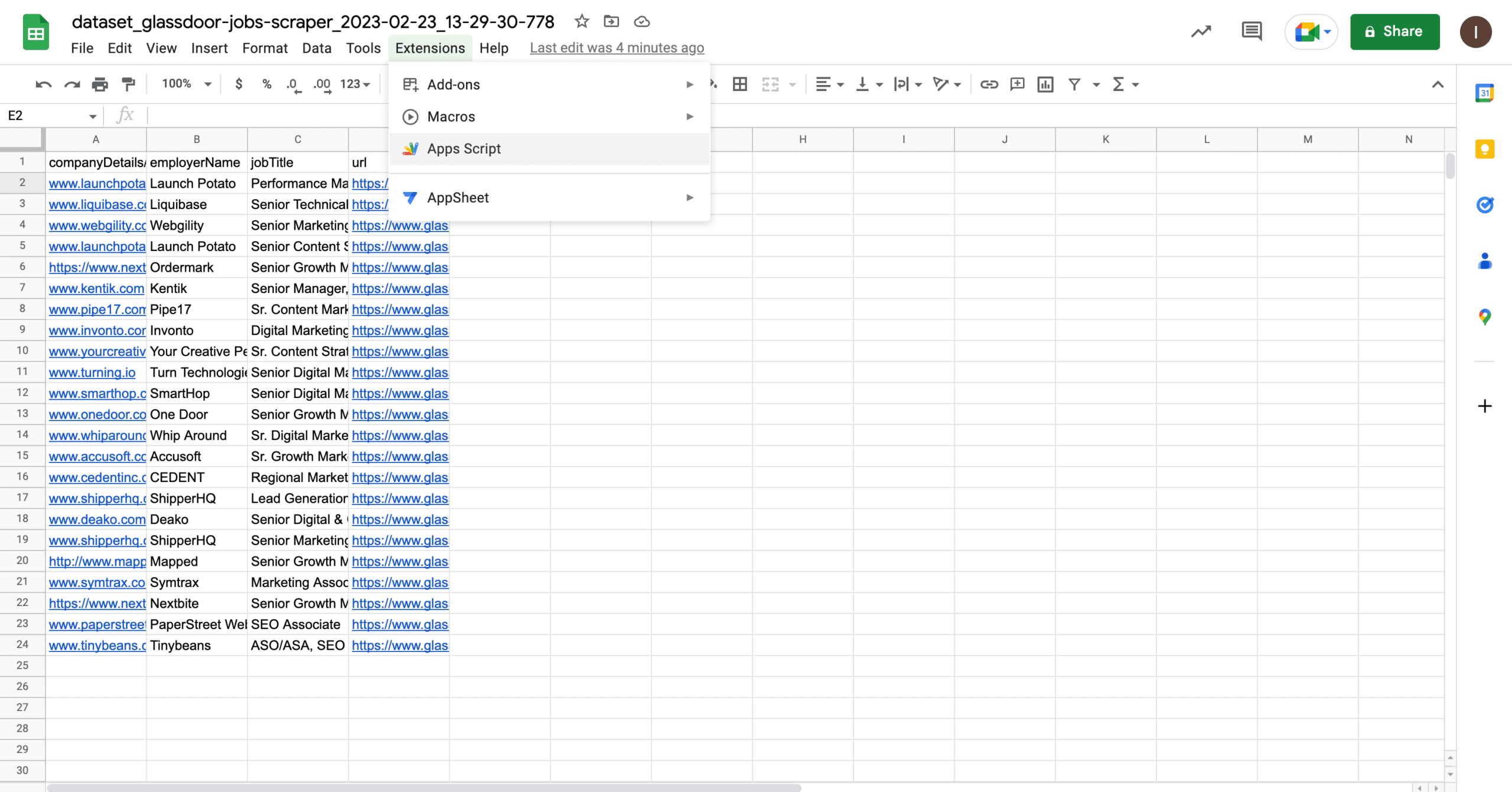Open the Borders grid icon
Image resolution: width=1512 pixels, height=792 pixels.
[x=740, y=84]
